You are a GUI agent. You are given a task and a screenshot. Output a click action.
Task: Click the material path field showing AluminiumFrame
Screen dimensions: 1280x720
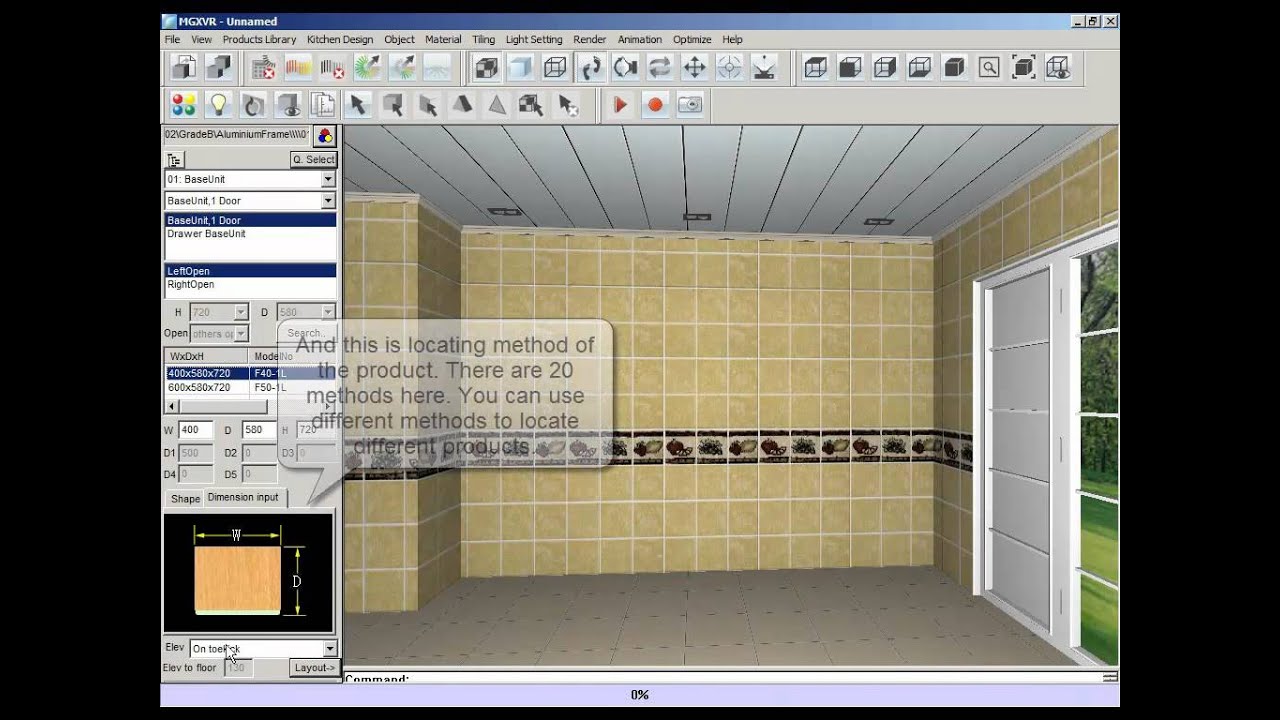tap(237, 134)
